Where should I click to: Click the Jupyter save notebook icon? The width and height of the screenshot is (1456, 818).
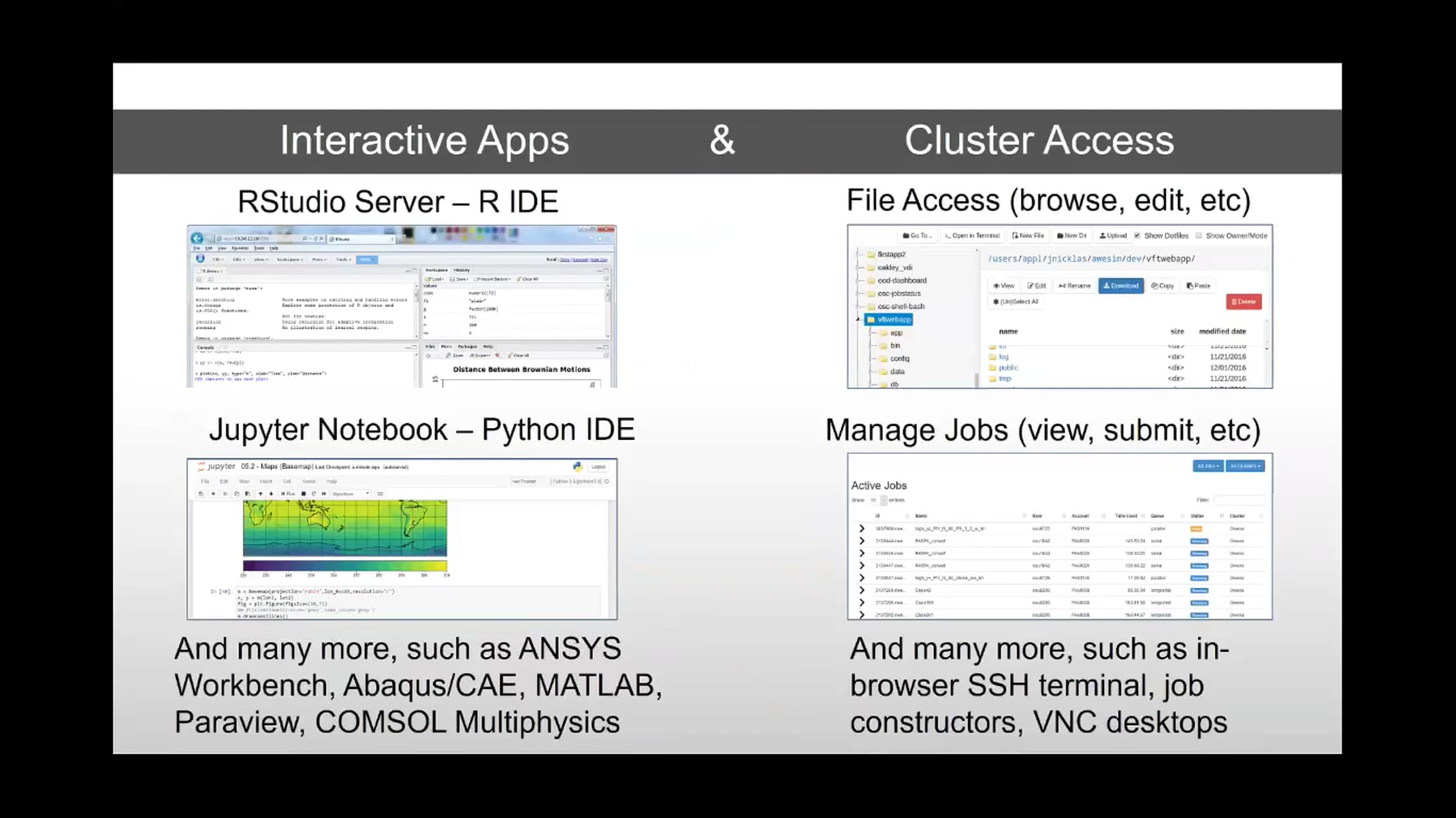click(x=201, y=494)
